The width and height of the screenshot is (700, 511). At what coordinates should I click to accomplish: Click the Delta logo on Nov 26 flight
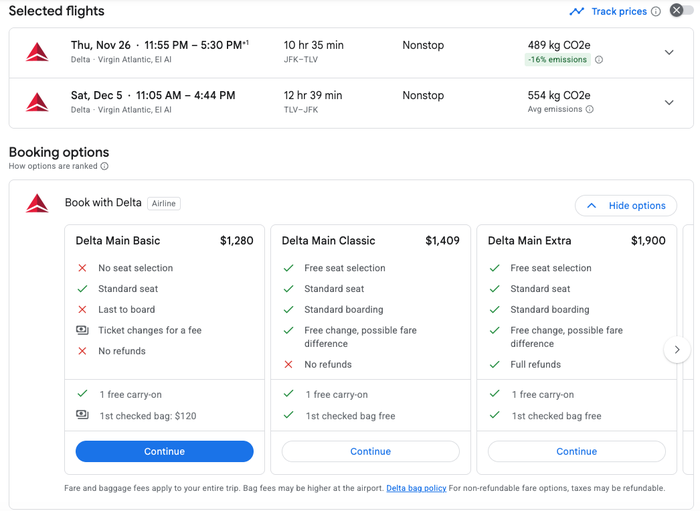click(x=37, y=52)
